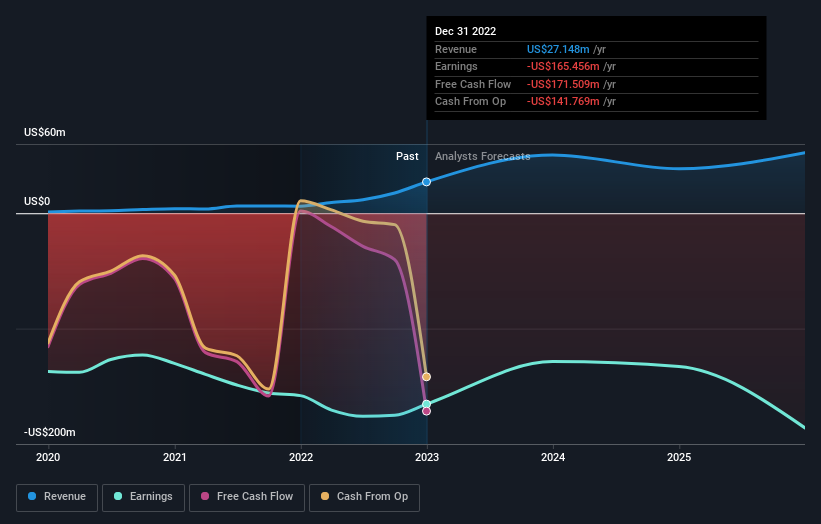Click the US$27.148m revenue value
The height and width of the screenshot is (524, 821).
[x=558, y=49]
